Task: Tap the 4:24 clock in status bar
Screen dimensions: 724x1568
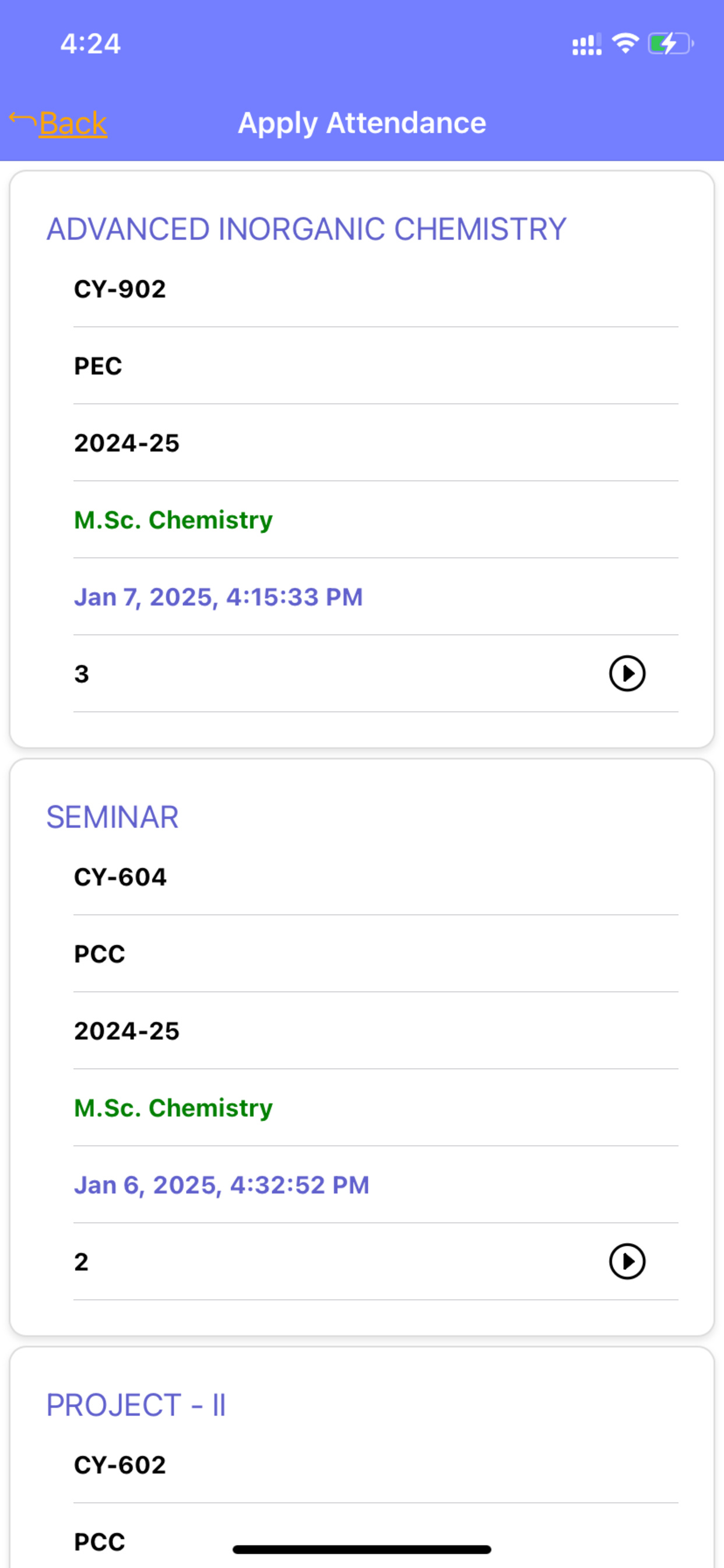Action: tap(91, 43)
